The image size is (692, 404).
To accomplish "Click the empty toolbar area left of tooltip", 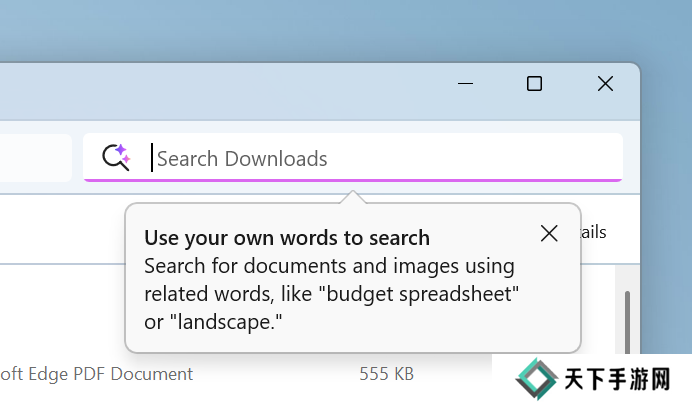I will 60,230.
